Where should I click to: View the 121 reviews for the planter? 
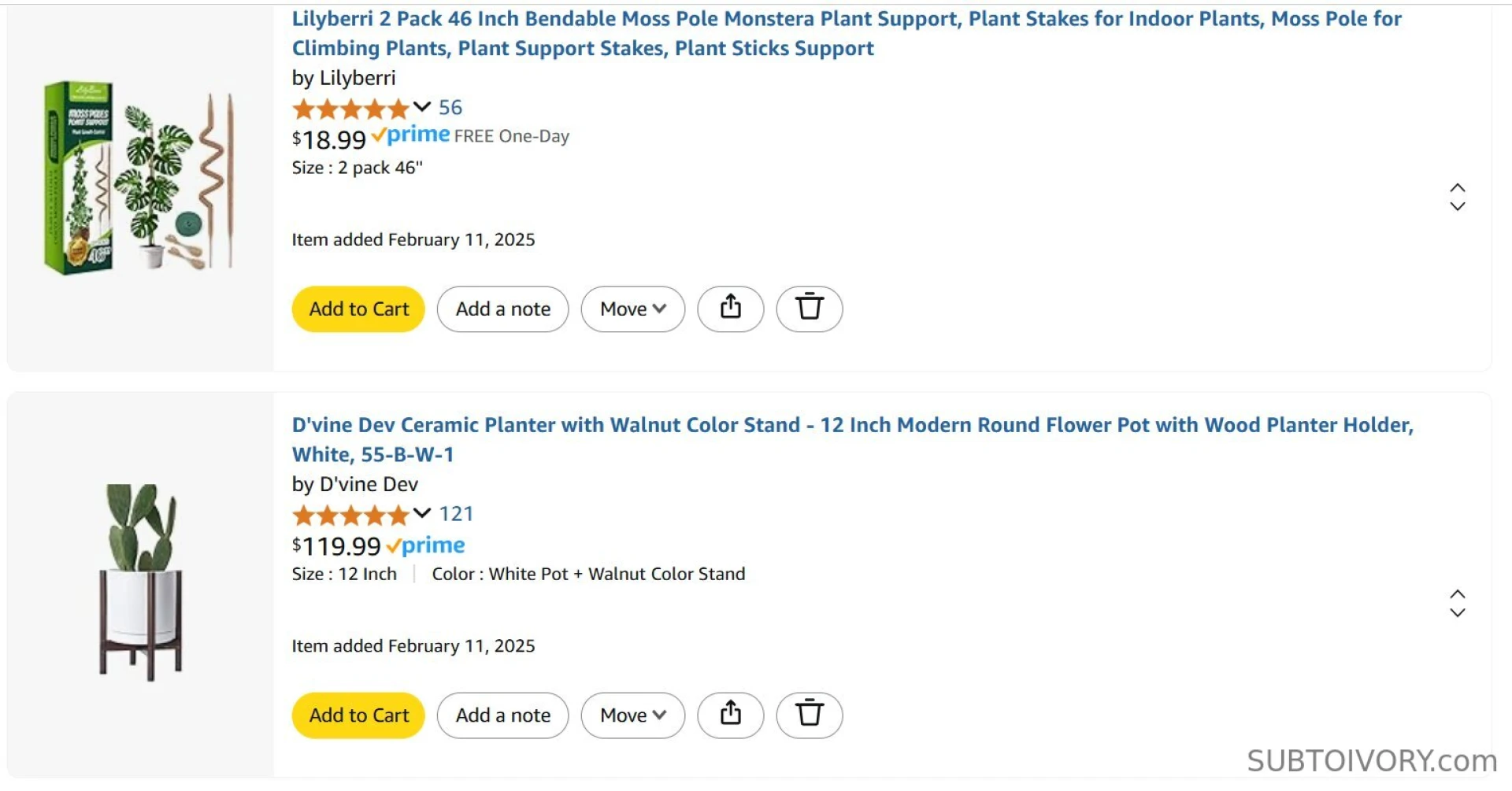pyautogui.click(x=457, y=513)
